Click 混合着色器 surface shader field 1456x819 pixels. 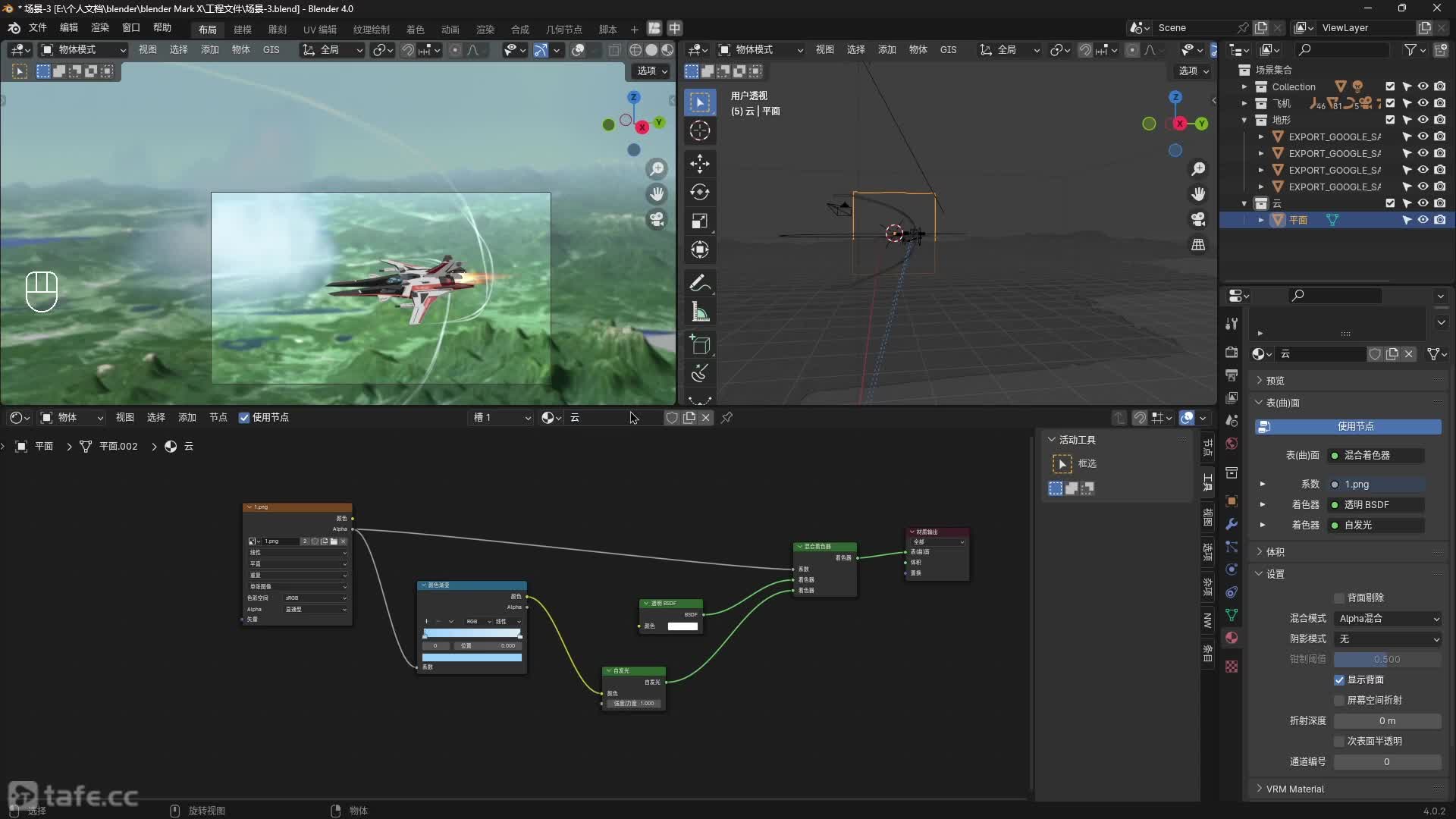pos(1376,455)
